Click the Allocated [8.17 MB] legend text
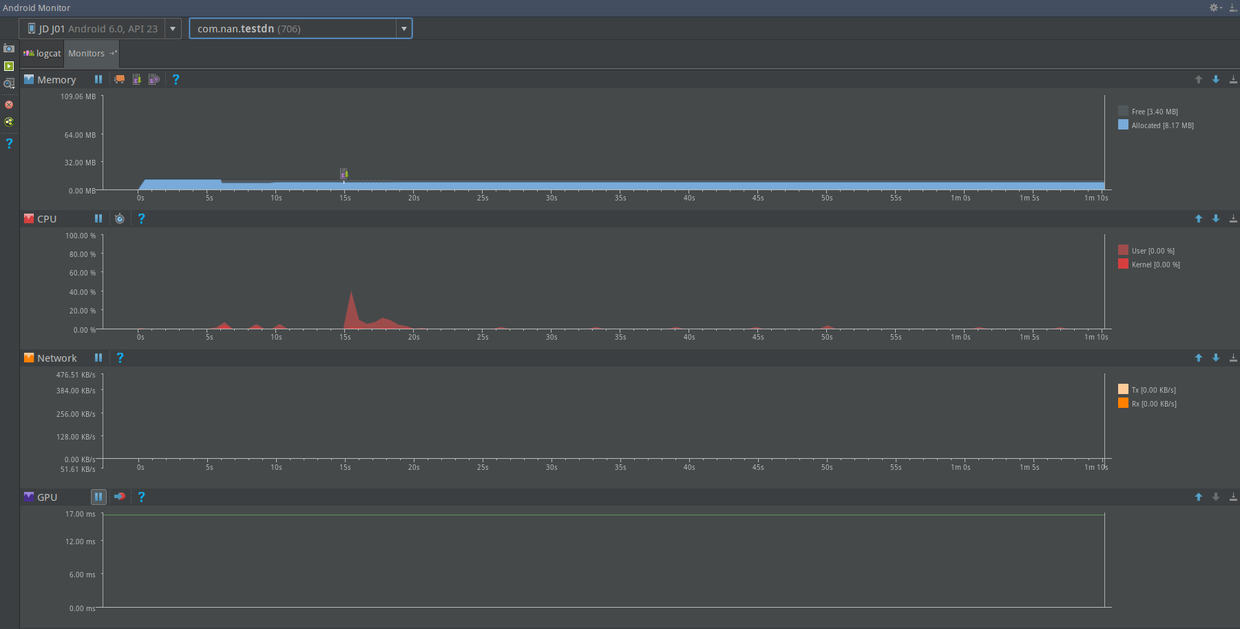This screenshot has width=1240, height=629. (1163, 126)
